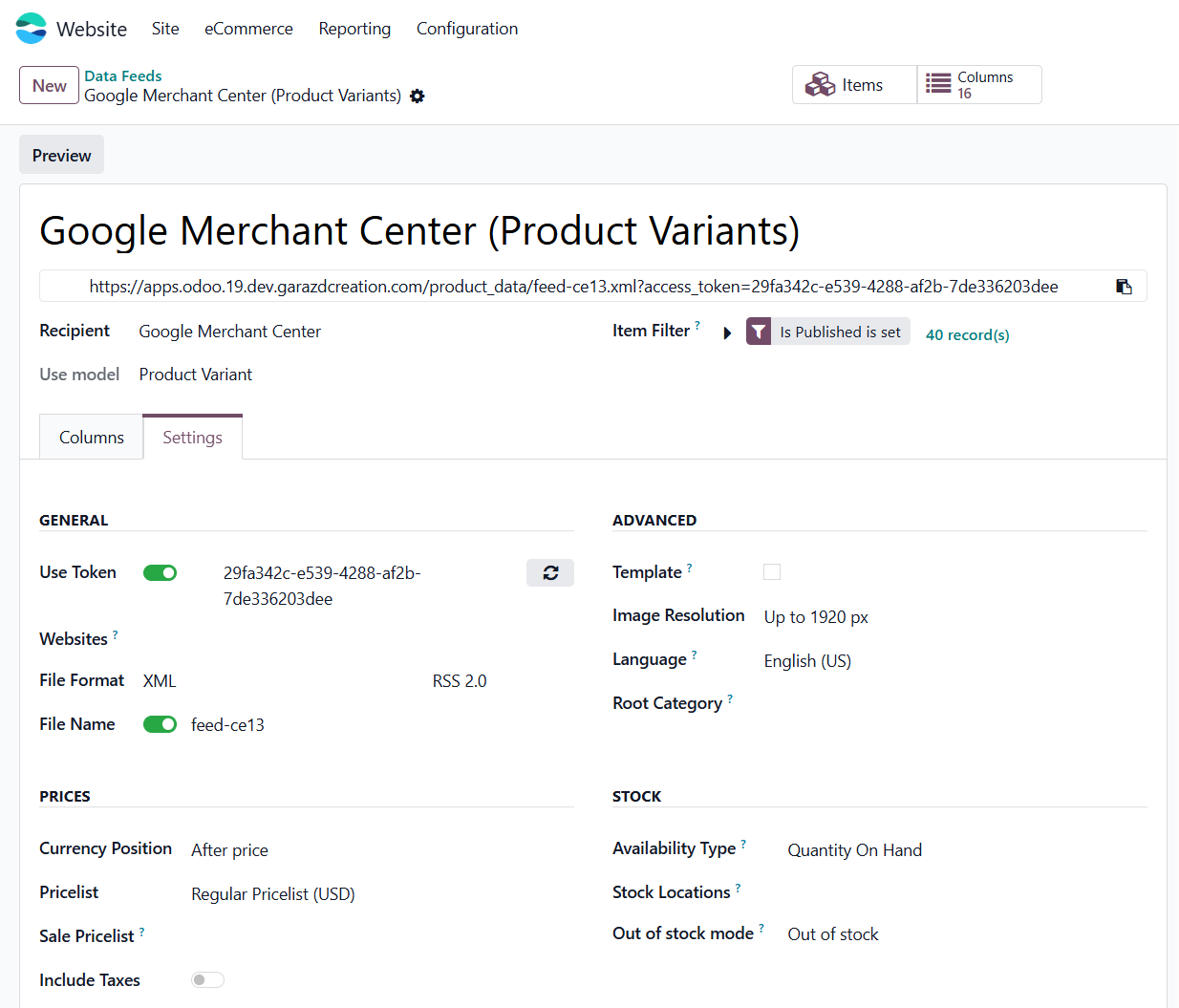Open the Configuration menu
The width and height of the screenshot is (1179, 1008).
click(467, 29)
